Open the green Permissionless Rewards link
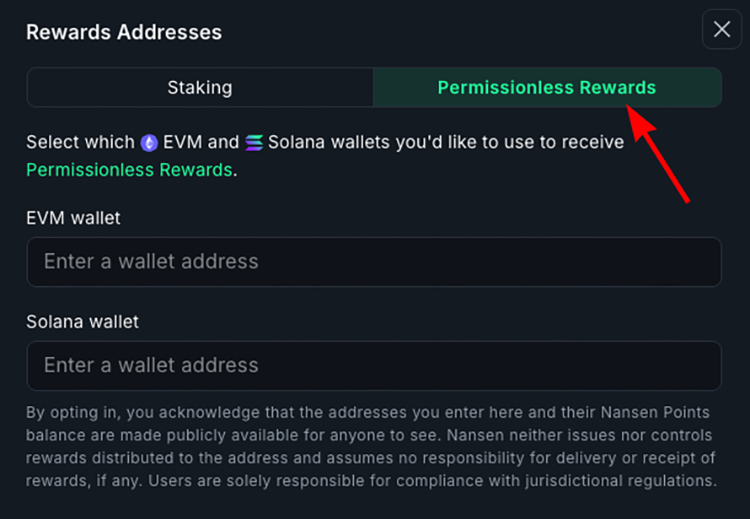Viewport: 750px width, 519px height. [x=129, y=169]
